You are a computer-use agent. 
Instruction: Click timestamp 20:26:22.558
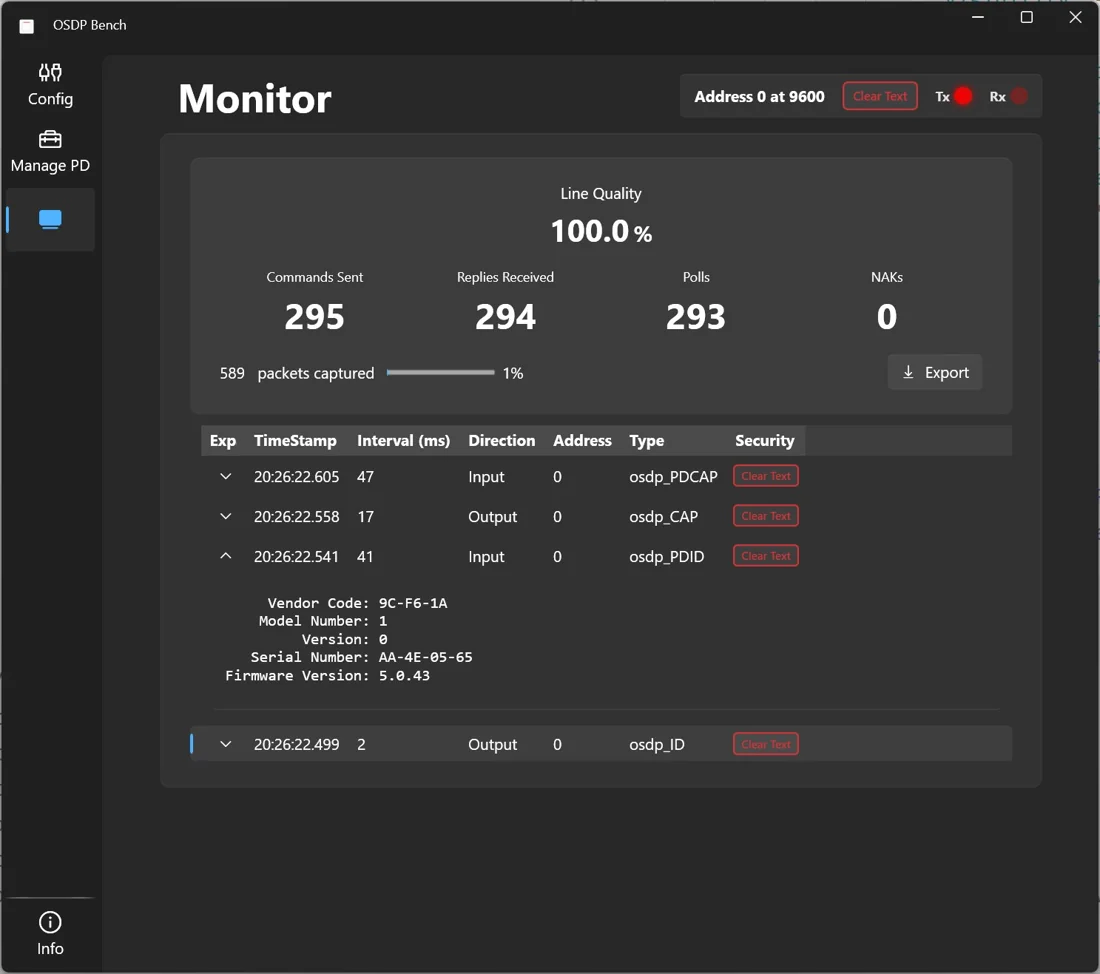point(297,516)
